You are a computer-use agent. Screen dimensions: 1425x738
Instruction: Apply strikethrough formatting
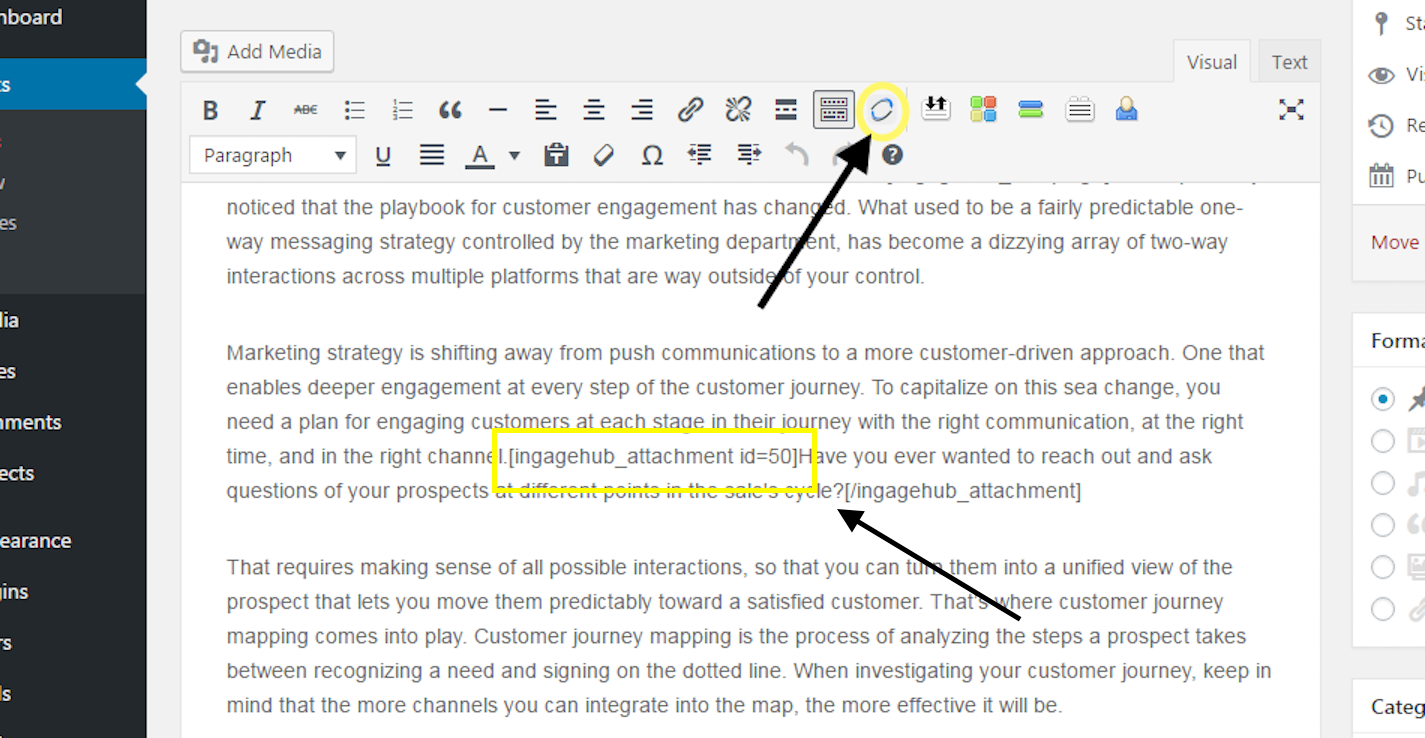[306, 110]
